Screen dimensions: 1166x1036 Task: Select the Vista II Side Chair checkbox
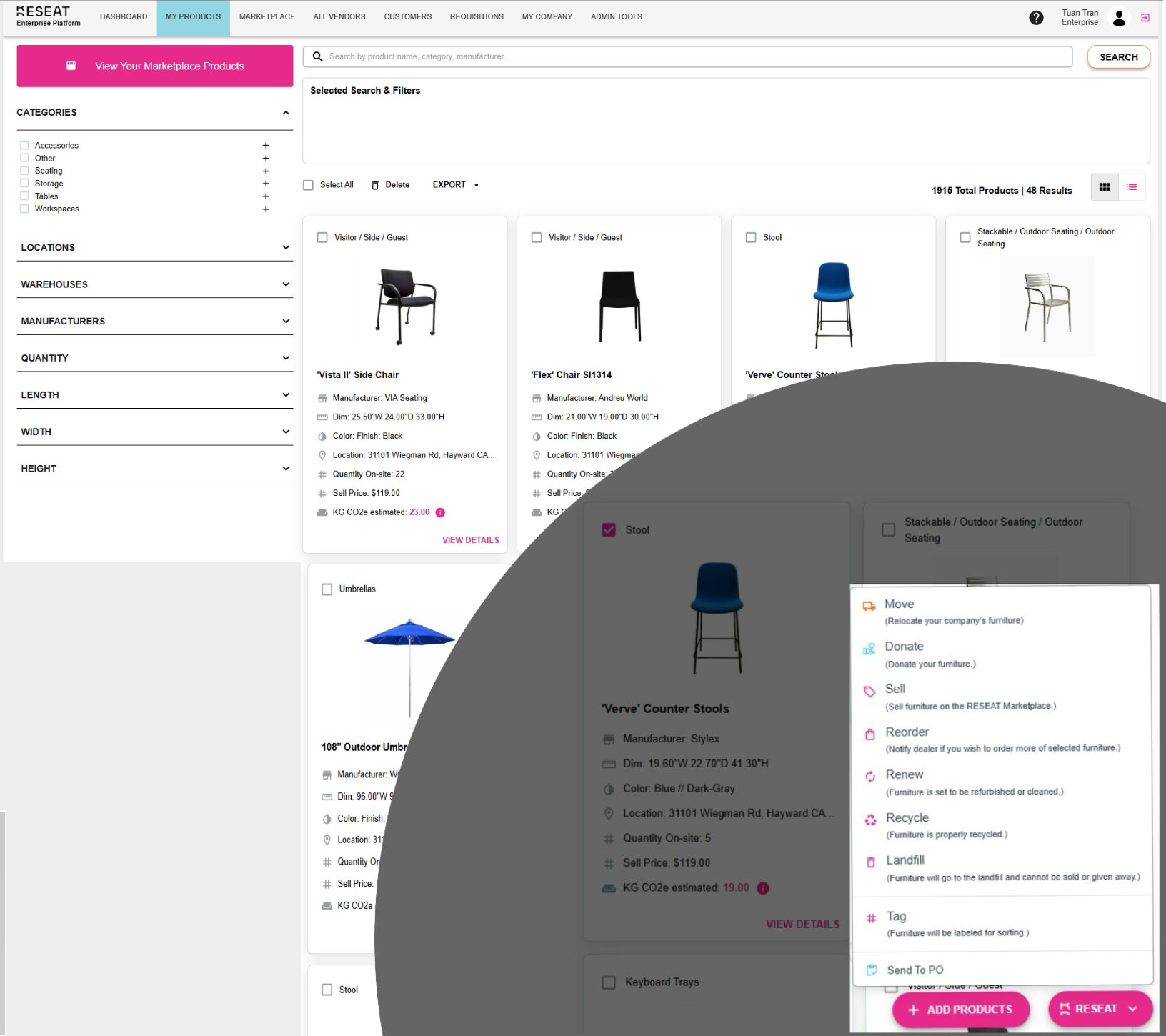coord(322,237)
